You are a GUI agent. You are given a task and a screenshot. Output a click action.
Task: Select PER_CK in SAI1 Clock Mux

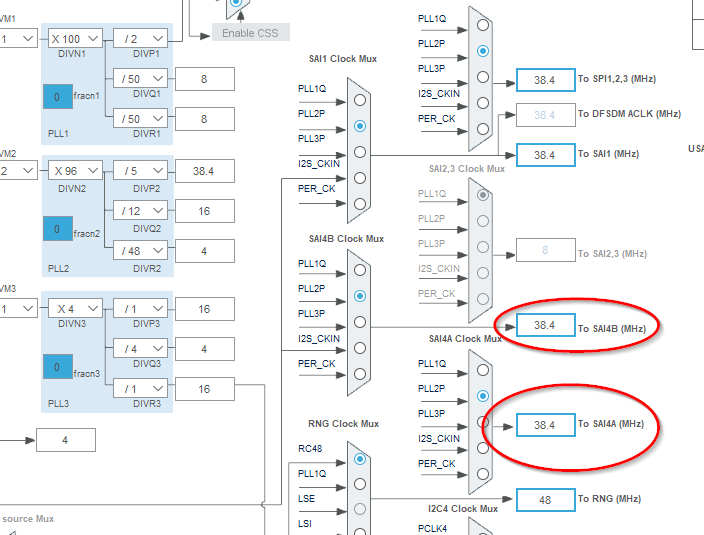pyautogui.click(x=360, y=204)
